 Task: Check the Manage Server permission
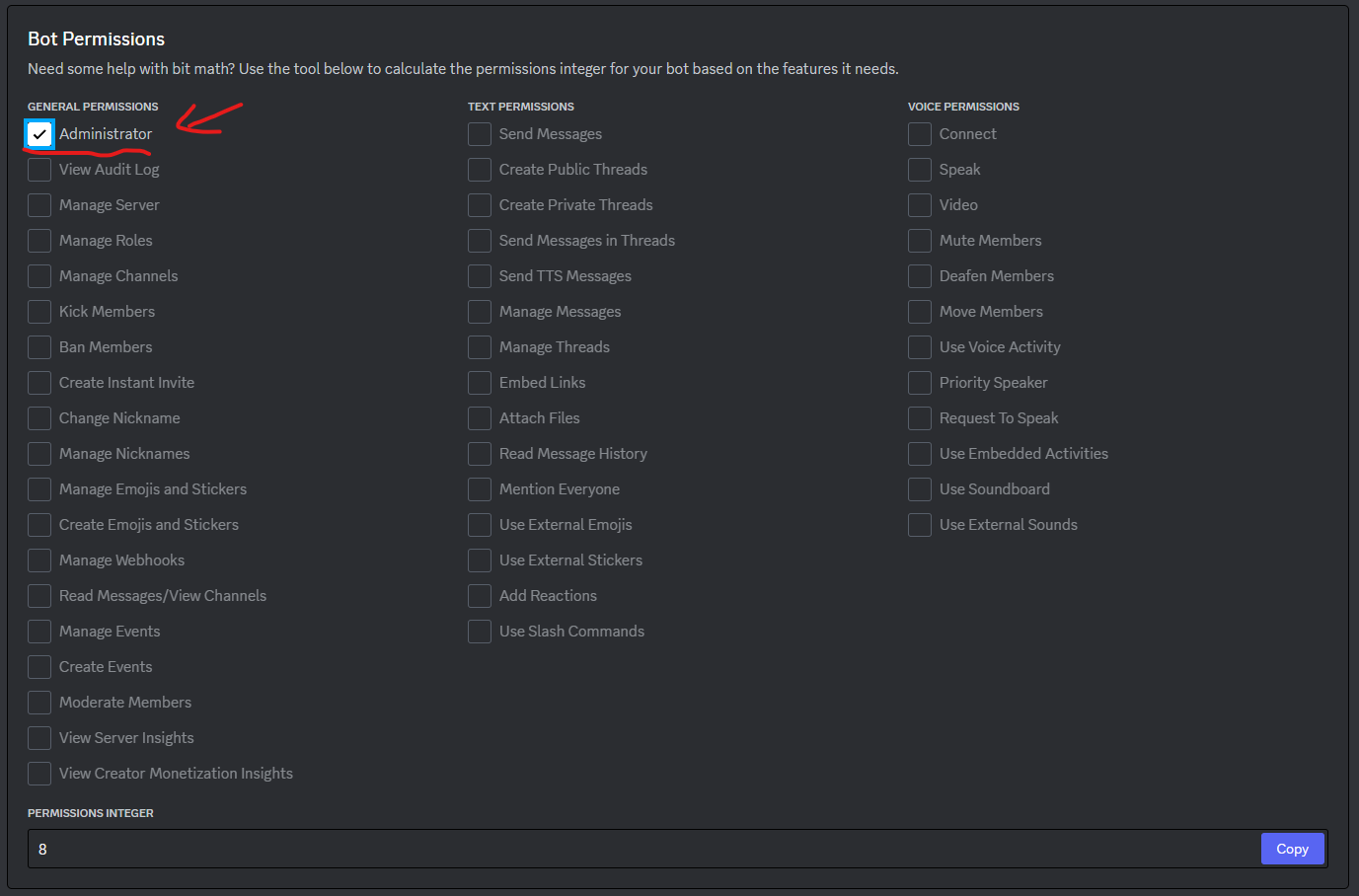click(x=39, y=204)
